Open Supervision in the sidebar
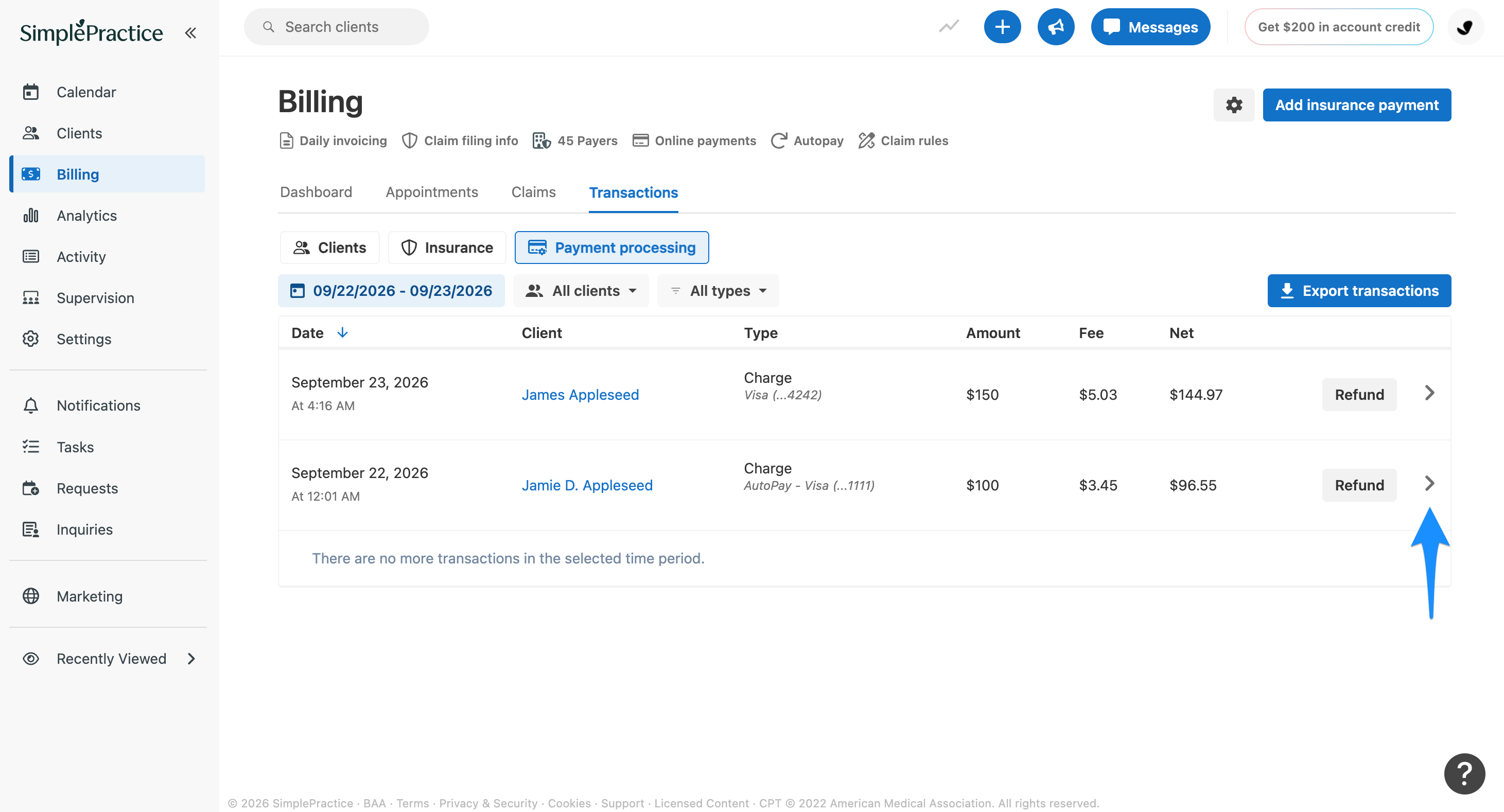Viewport: 1504px width, 812px height. (x=95, y=298)
